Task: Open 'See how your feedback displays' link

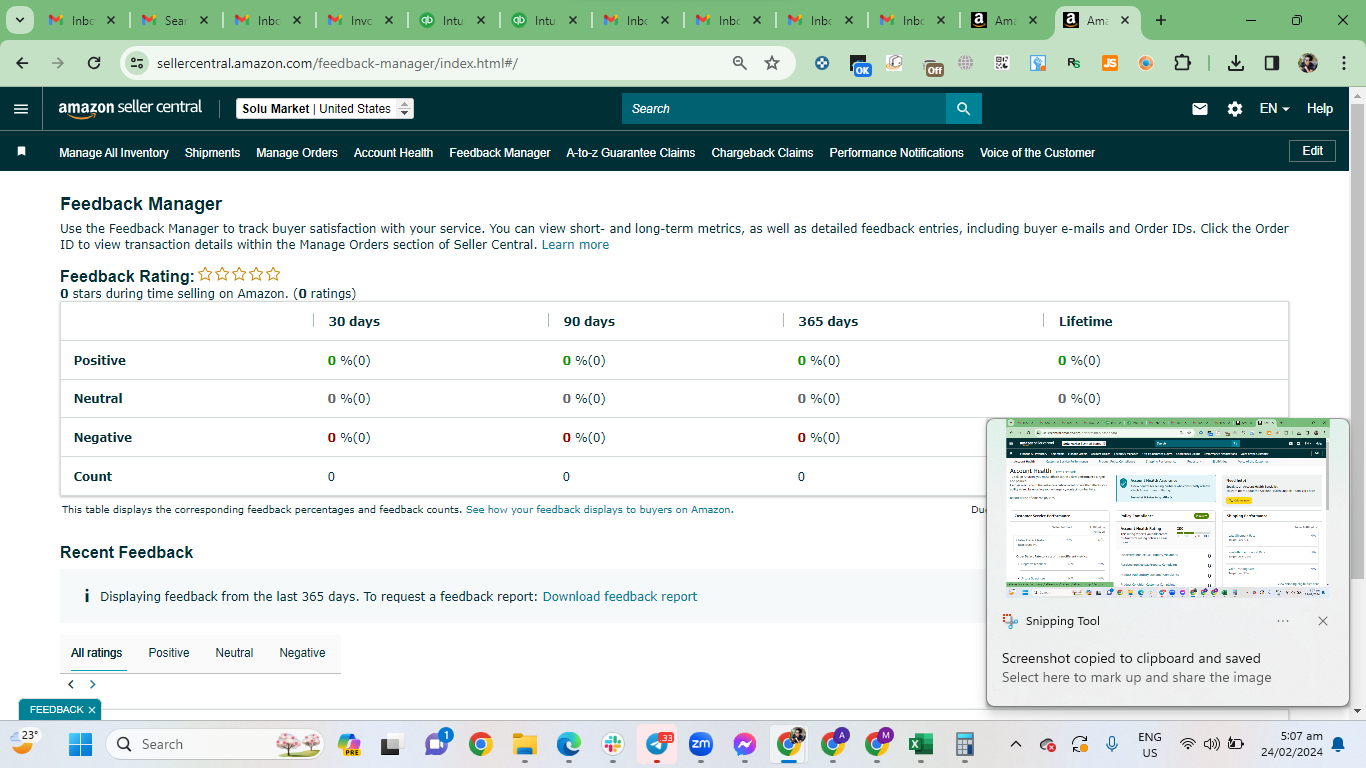Action: coord(598,510)
